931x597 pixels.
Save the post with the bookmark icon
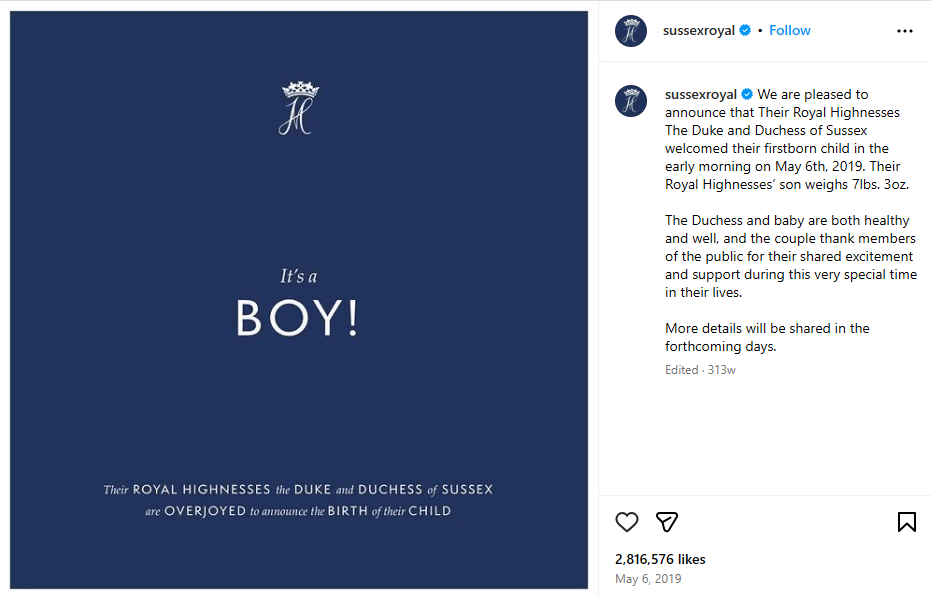(907, 522)
